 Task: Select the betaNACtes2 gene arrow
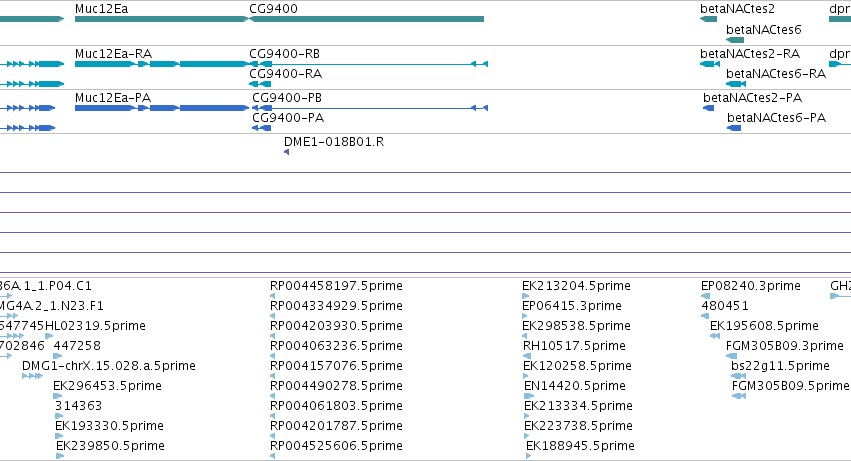[708, 19]
